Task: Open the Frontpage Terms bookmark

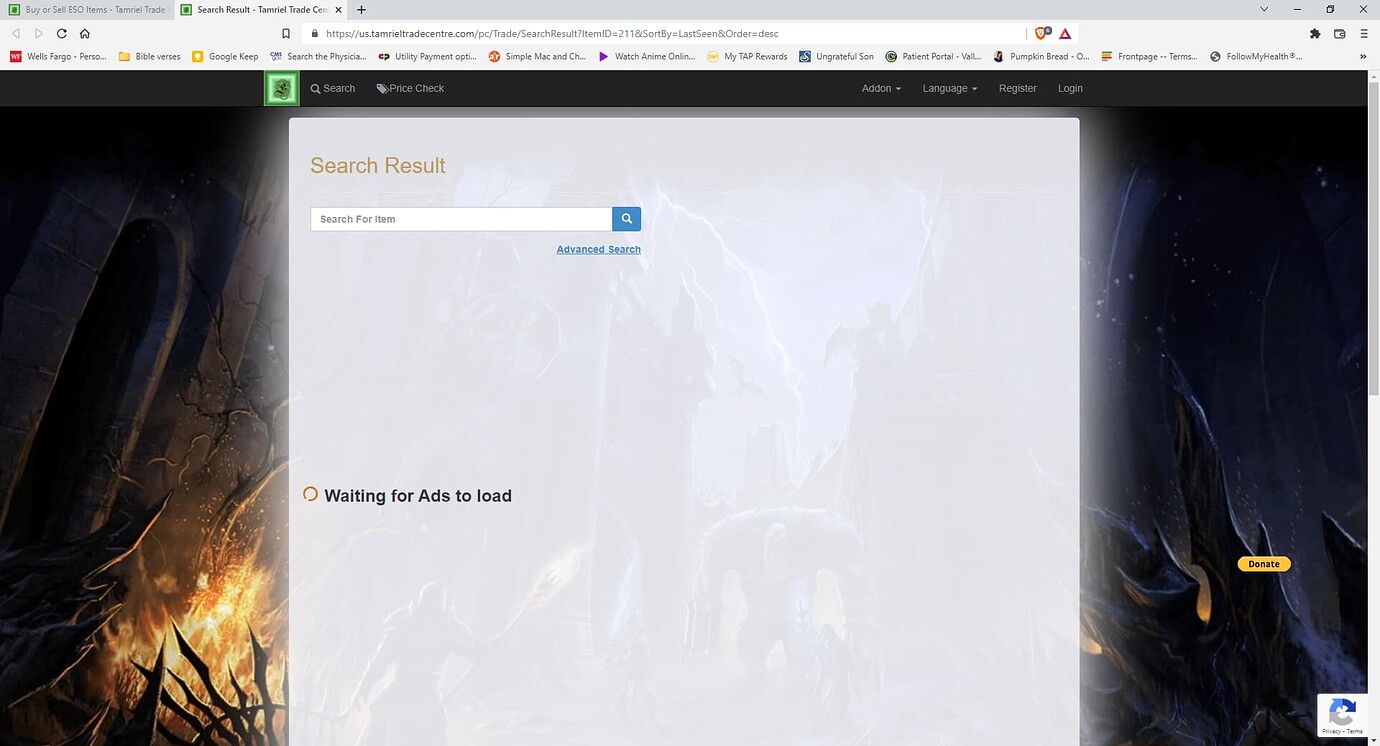Action: (1149, 57)
